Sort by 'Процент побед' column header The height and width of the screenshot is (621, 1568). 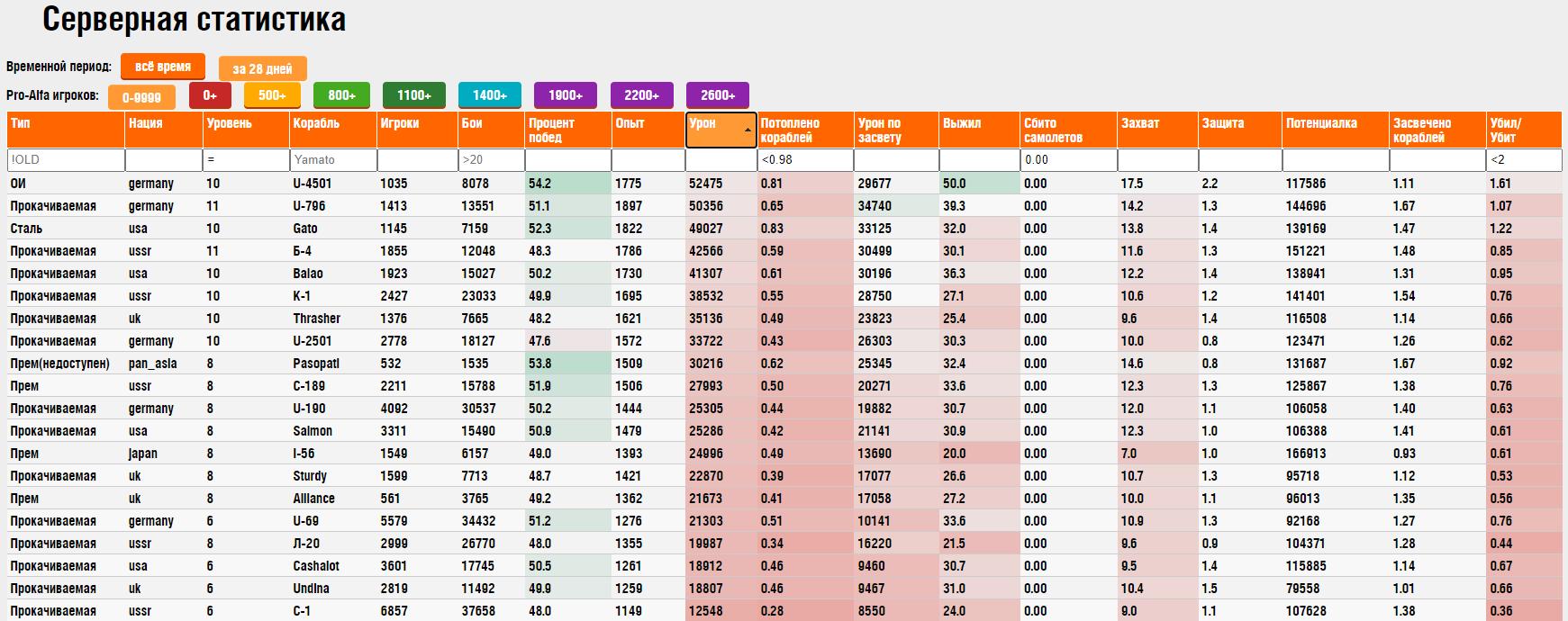coord(568,130)
